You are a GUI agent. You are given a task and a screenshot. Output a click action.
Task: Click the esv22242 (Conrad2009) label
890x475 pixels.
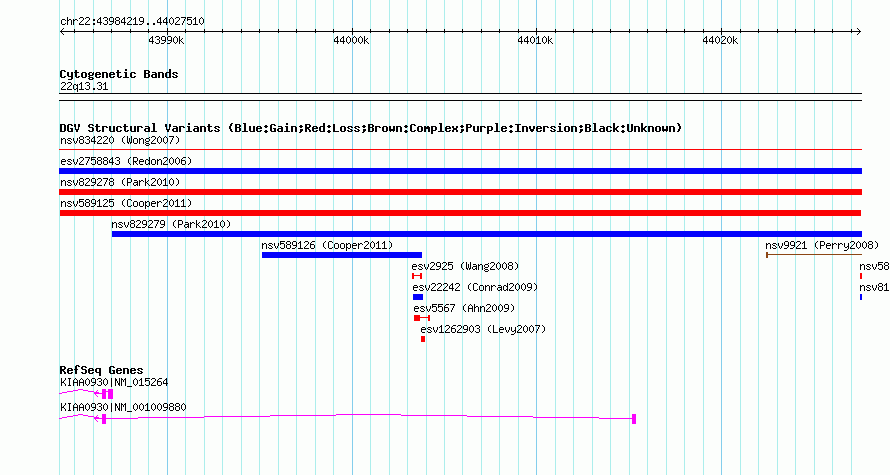475,287
